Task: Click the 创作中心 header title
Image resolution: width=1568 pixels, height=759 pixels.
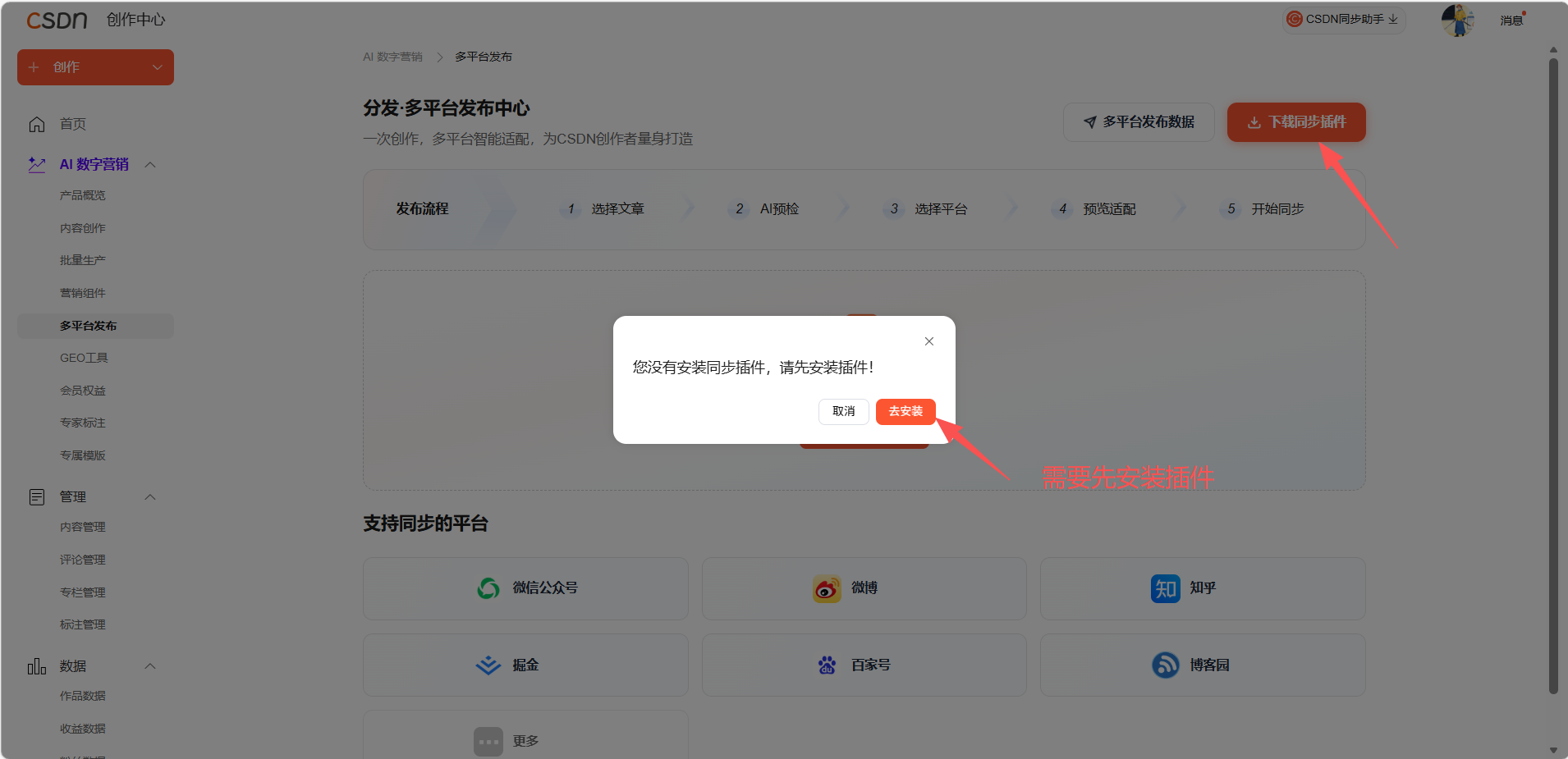Action: pyautogui.click(x=136, y=20)
